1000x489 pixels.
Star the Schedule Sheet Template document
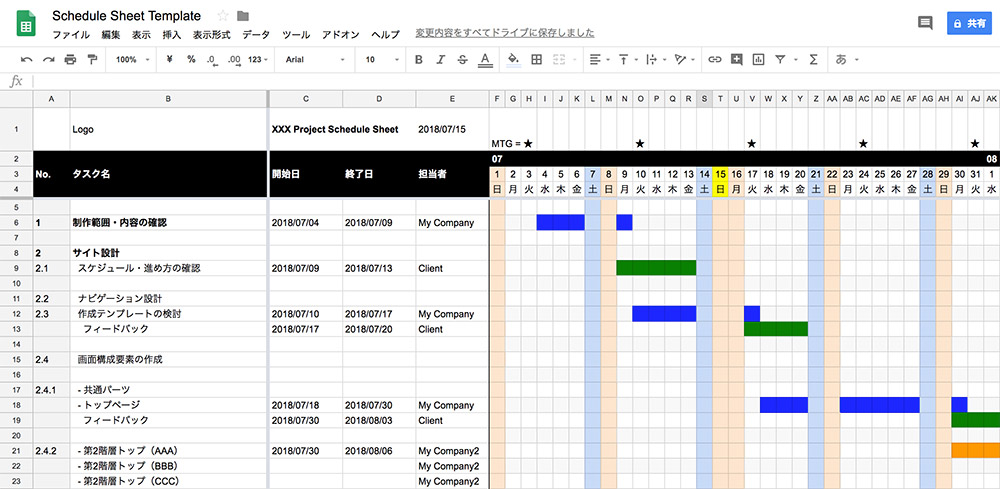(x=222, y=16)
